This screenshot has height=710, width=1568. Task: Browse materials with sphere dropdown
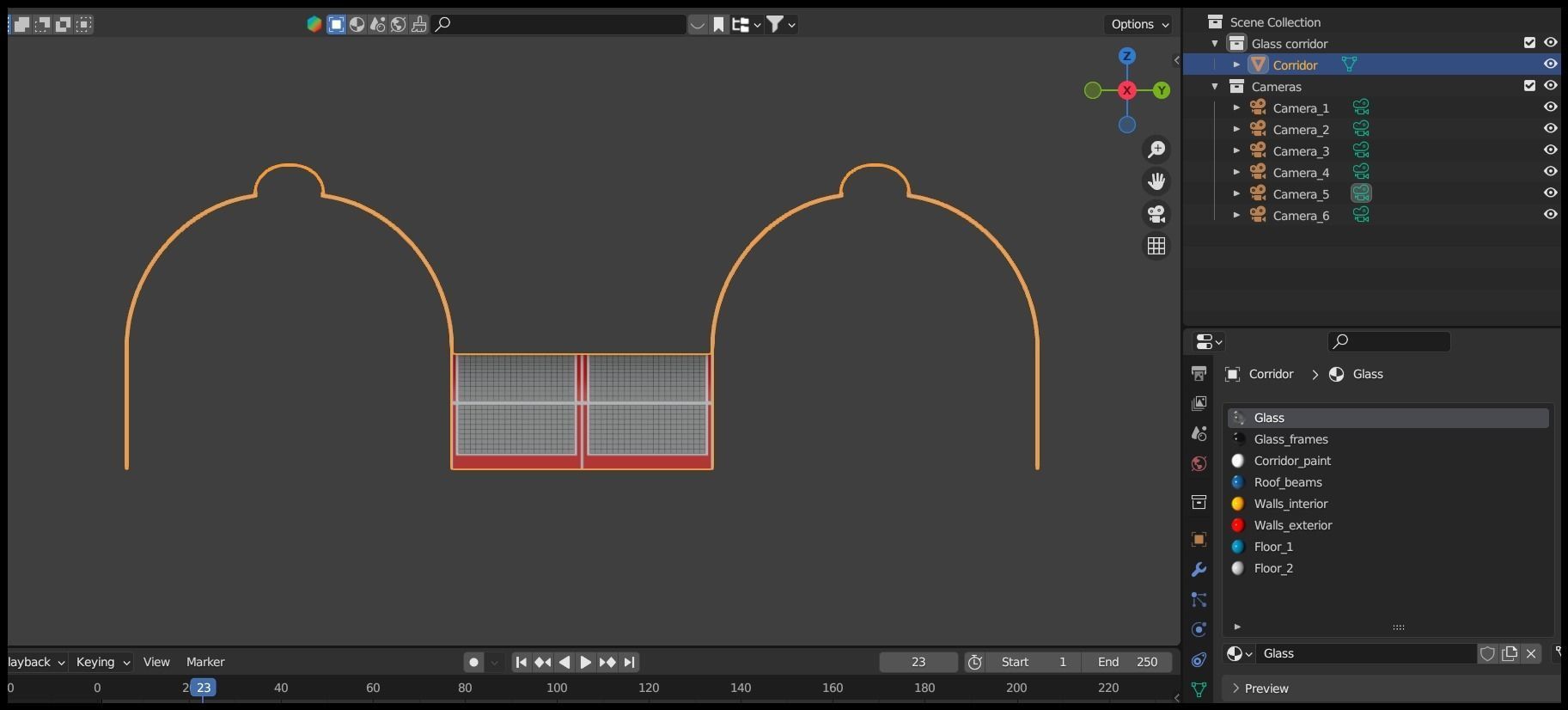(1239, 653)
